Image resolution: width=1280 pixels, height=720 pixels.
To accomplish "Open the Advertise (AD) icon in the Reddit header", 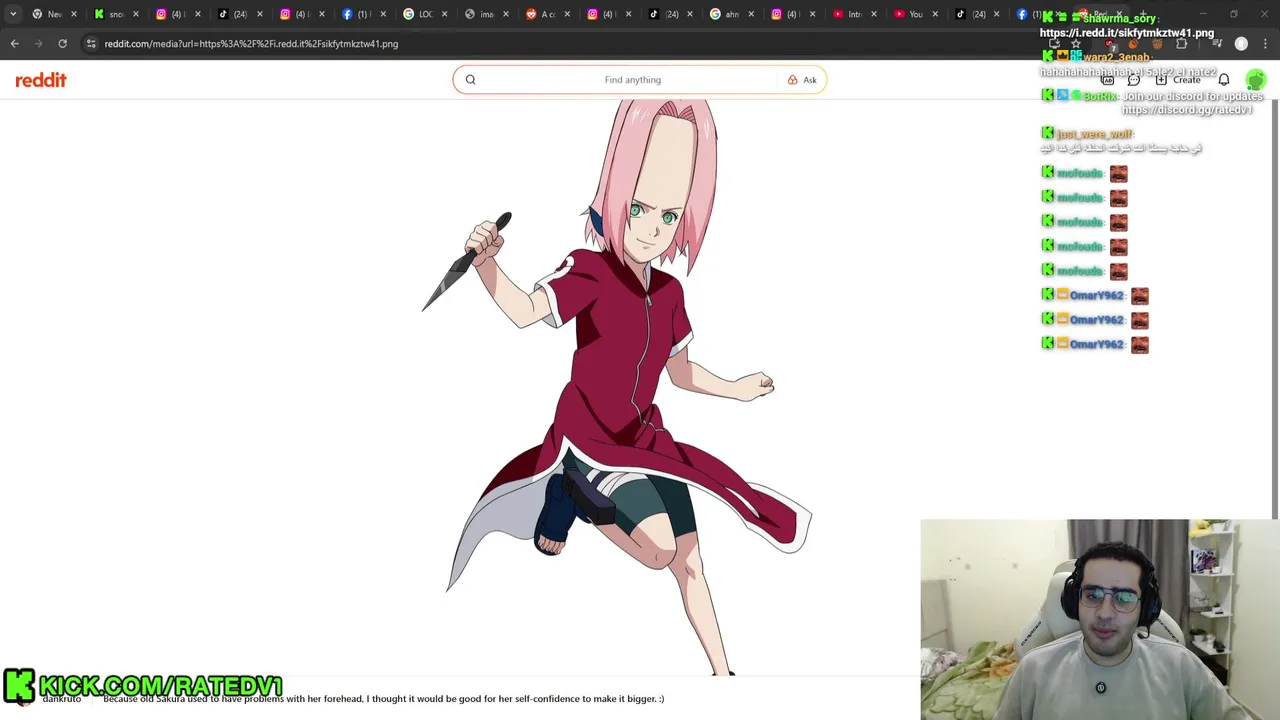I will pyautogui.click(x=1108, y=80).
